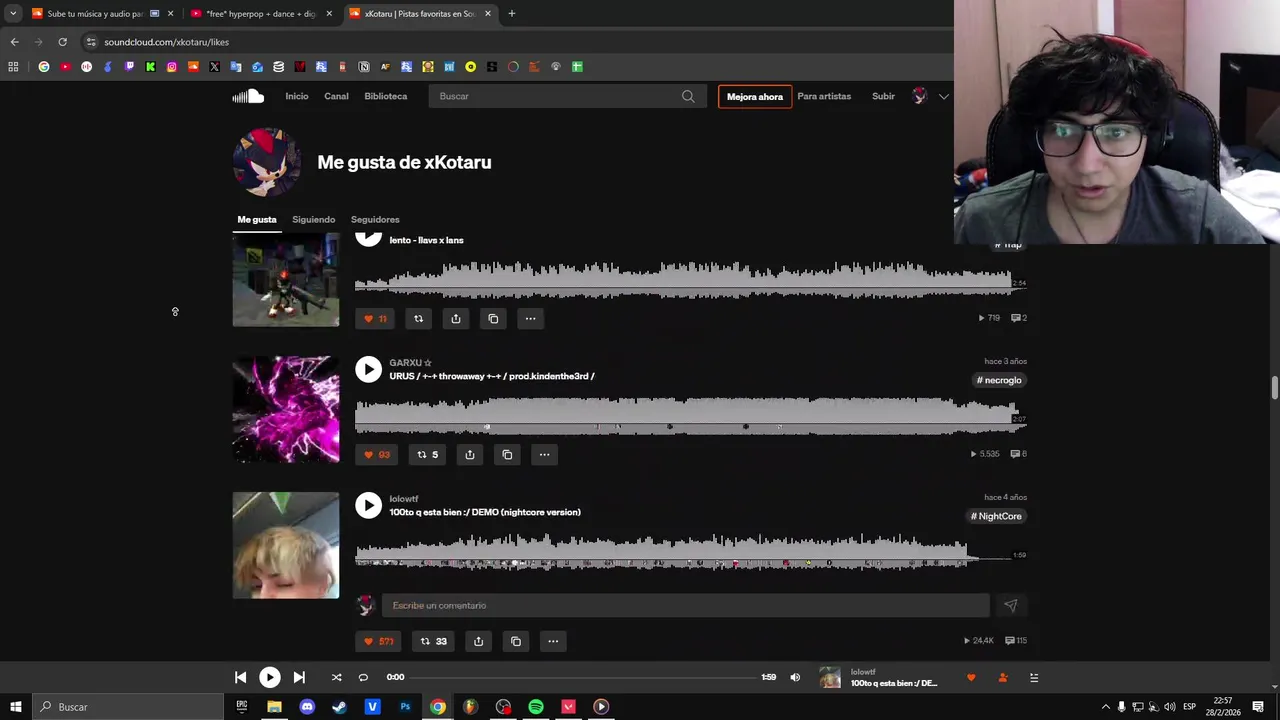Repost the 'lento - llavs x lans' track
1280x720 pixels.
[419, 318]
